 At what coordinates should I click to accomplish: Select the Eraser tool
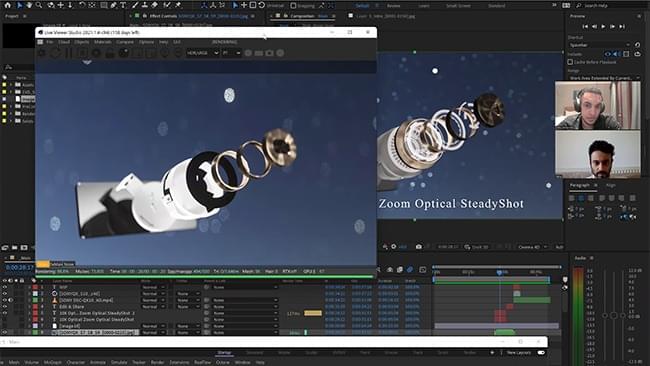pos(154,5)
